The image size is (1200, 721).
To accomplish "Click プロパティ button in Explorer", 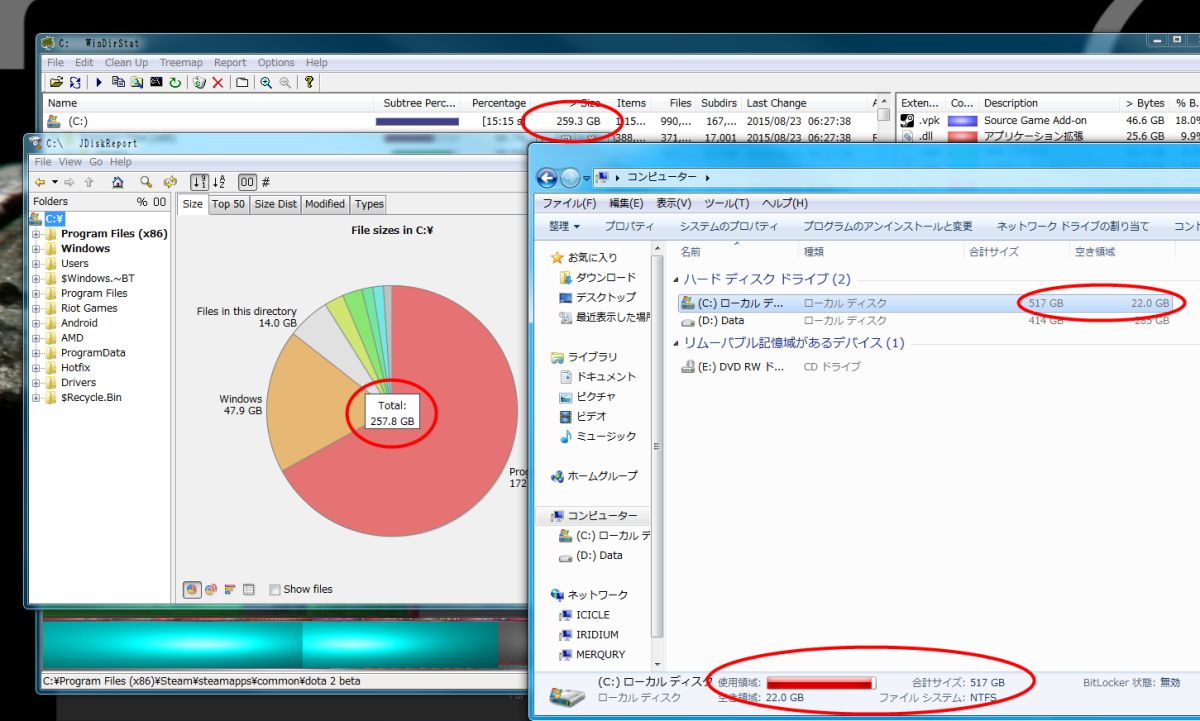I will pyautogui.click(x=629, y=226).
